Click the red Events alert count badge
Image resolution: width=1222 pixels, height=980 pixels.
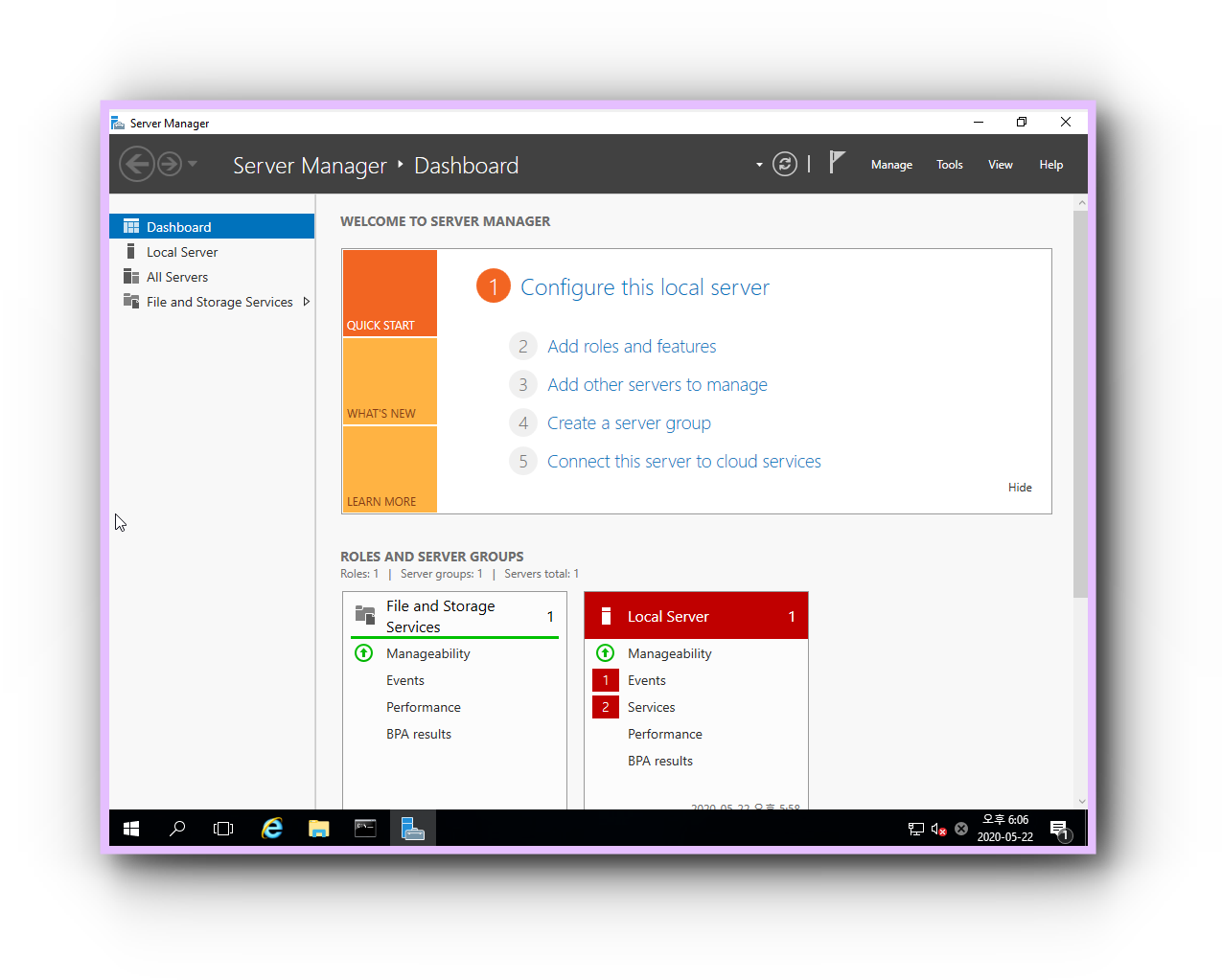pos(606,680)
